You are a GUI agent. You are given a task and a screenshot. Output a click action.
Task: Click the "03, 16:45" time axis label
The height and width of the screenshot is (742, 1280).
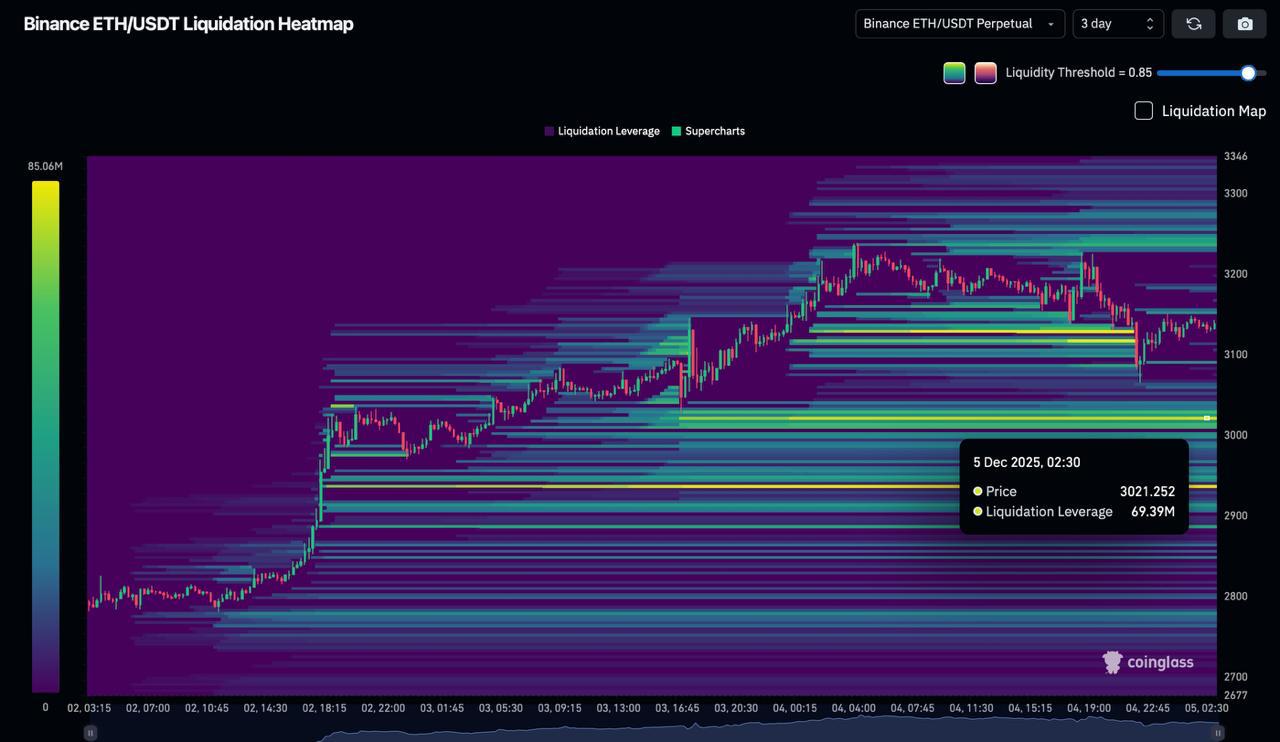(678, 708)
